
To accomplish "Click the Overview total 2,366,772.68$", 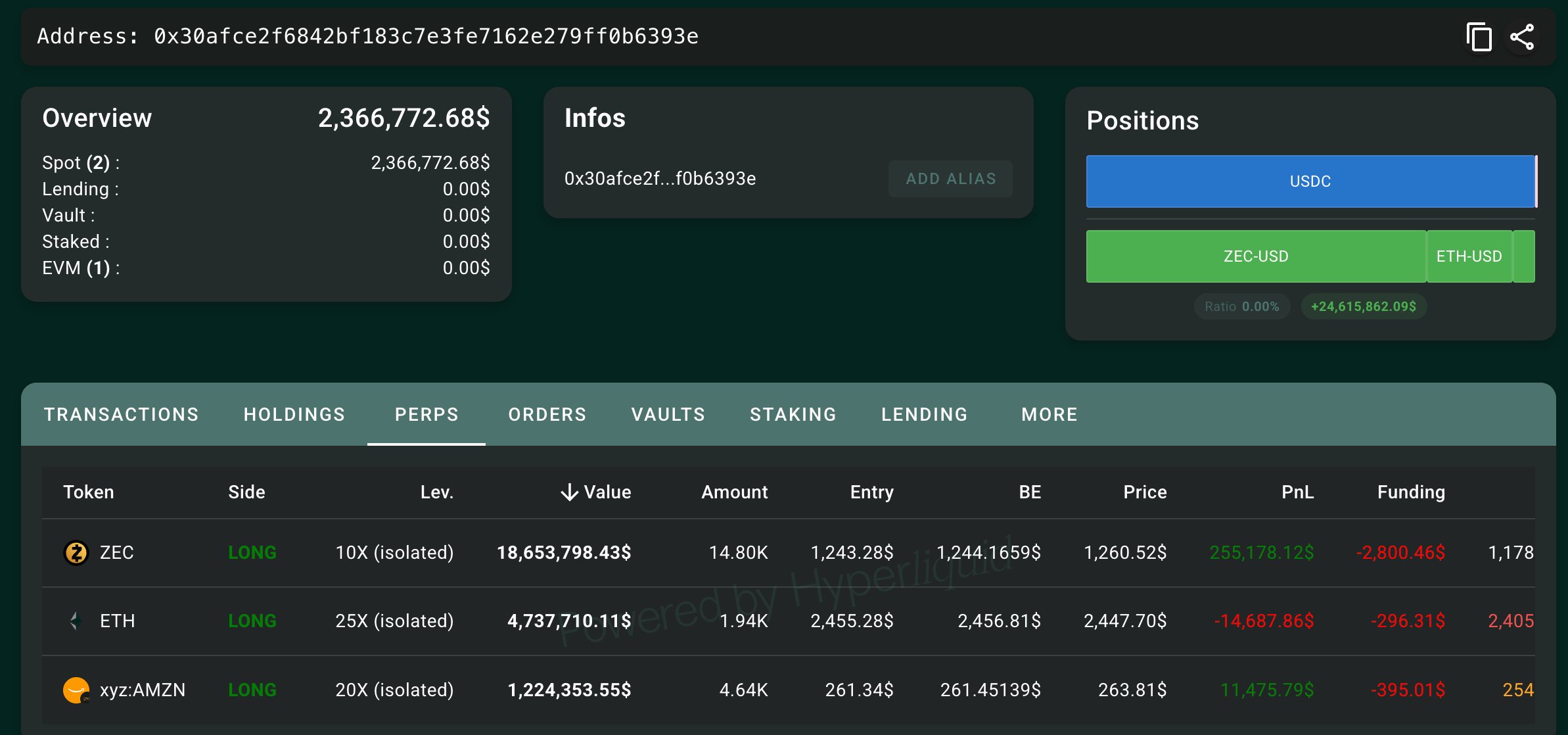I will point(404,118).
